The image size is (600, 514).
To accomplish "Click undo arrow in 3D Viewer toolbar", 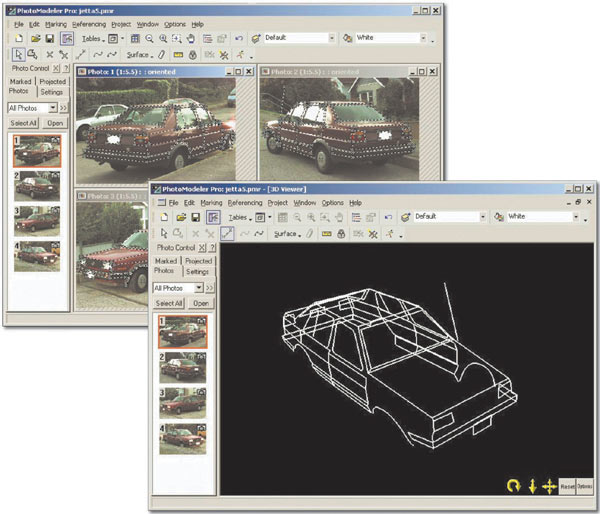I will coord(388,217).
